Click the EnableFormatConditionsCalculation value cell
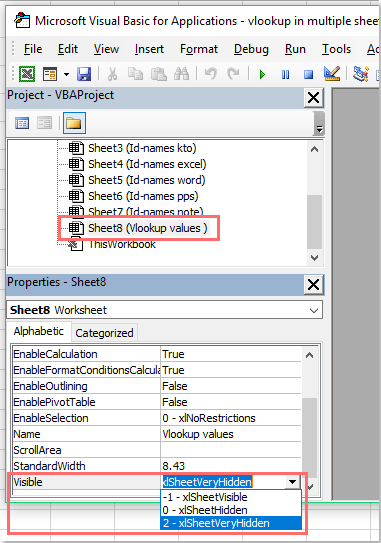This screenshot has width=381, height=543. pyautogui.click(x=231, y=370)
